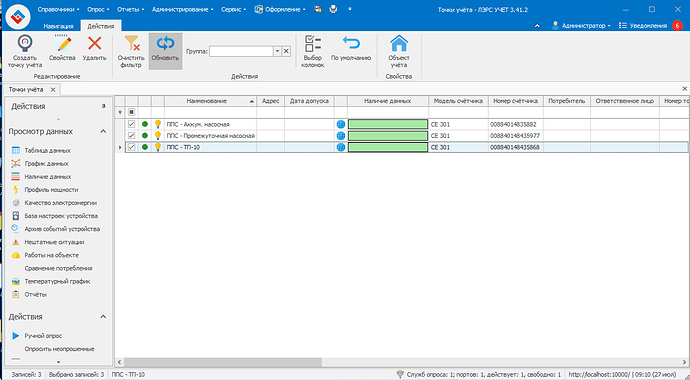Reset layout with По умолчанию arrow icon
Image resolution: width=690 pixels, height=380 pixels.
(351, 44)
